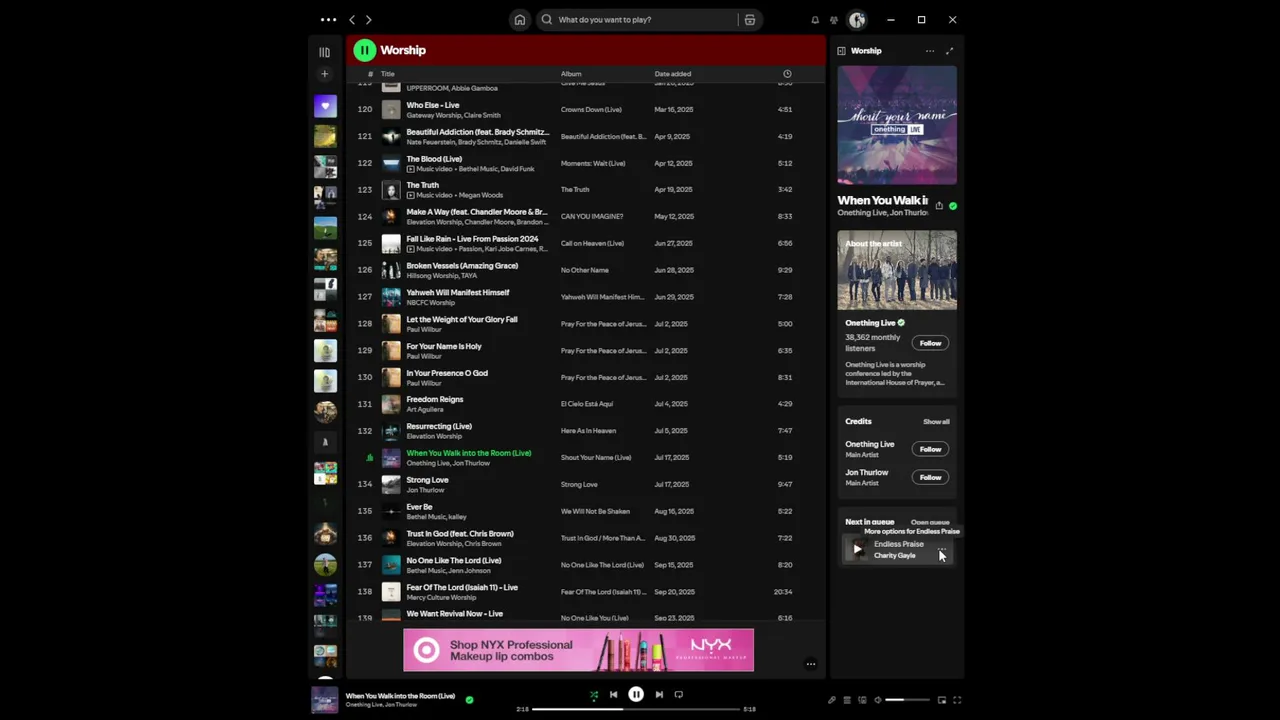Click the video icon under The Truth
This screenshot has height=720, width=1280.
410,195
